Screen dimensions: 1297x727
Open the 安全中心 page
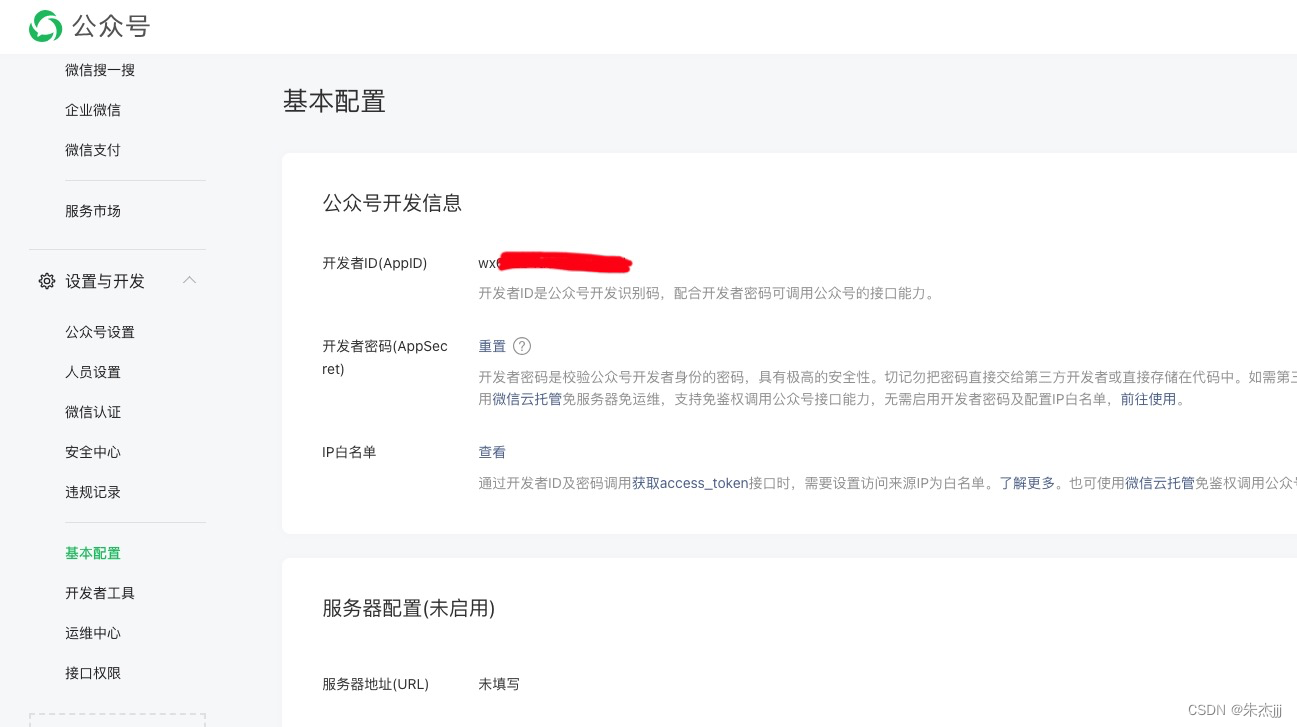click(x=93, y=452)
